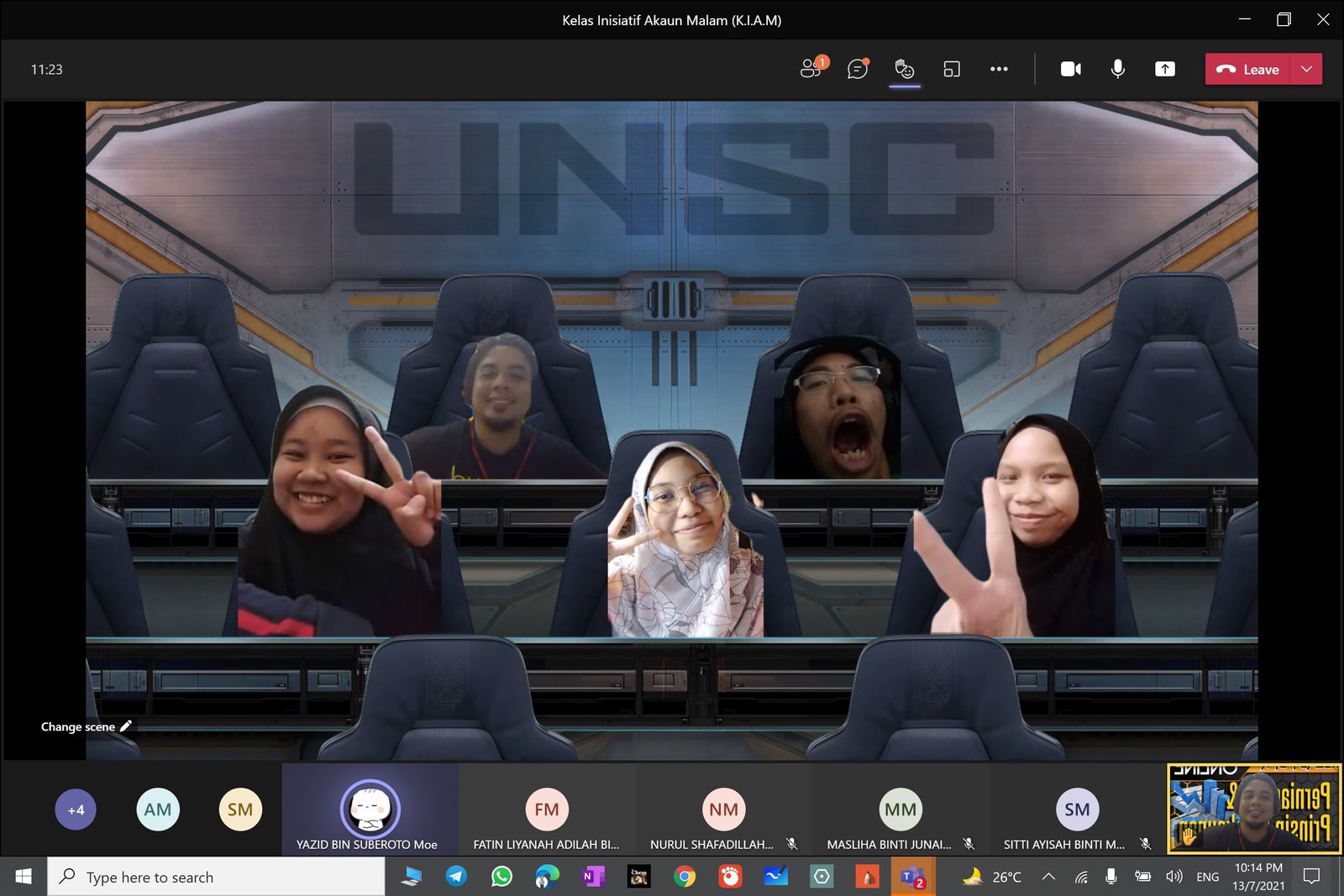Image resolution: width=1344 pixels, height=896 pixels.
Task: Select YAZID BIN SUBEROTO Moe tile
Action: pos(370,810)
